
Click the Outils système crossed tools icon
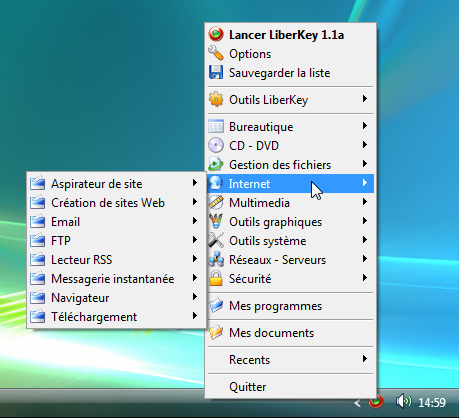(x=216, y=240)
